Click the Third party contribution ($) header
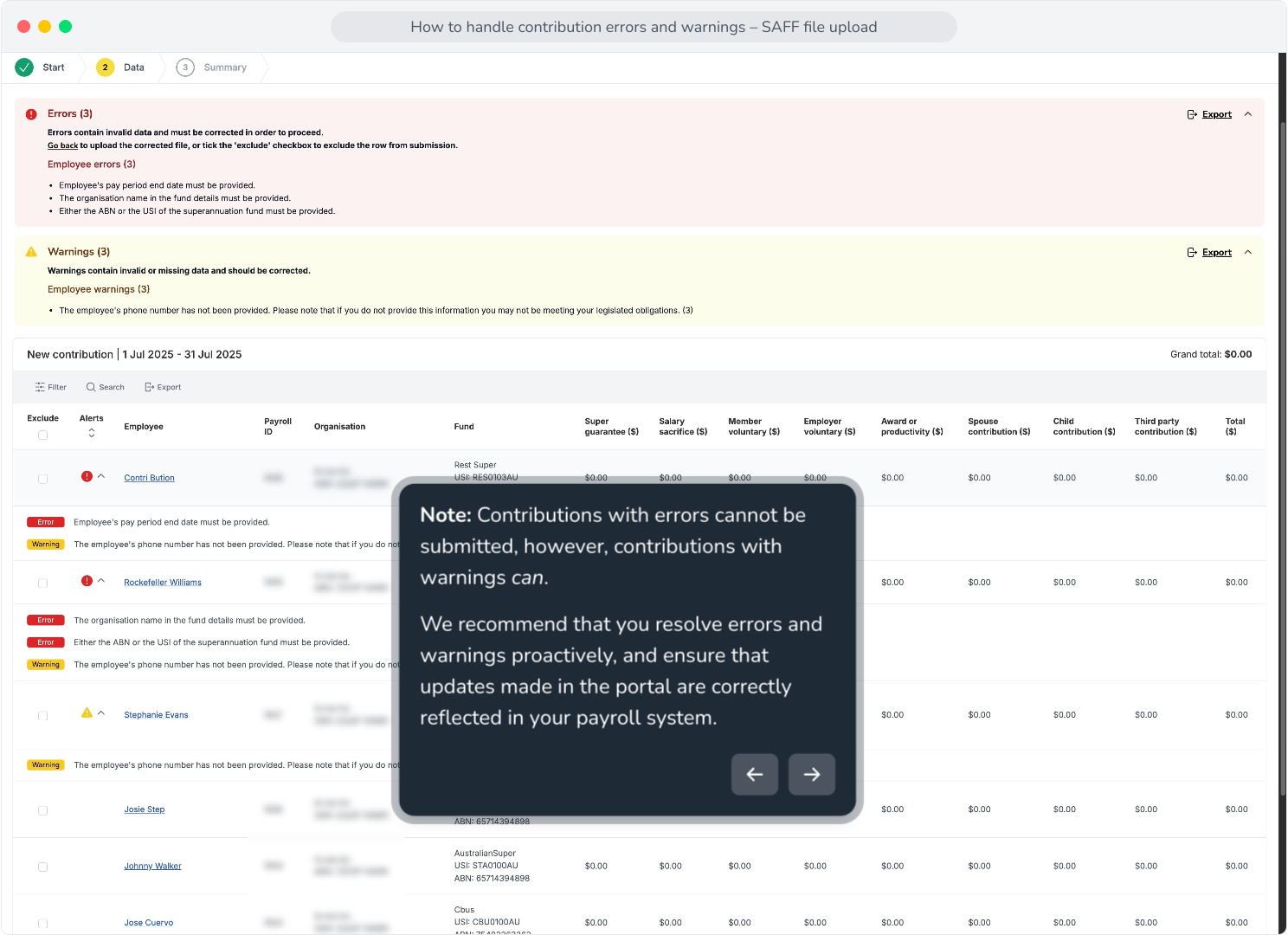 pos(1166,427)
